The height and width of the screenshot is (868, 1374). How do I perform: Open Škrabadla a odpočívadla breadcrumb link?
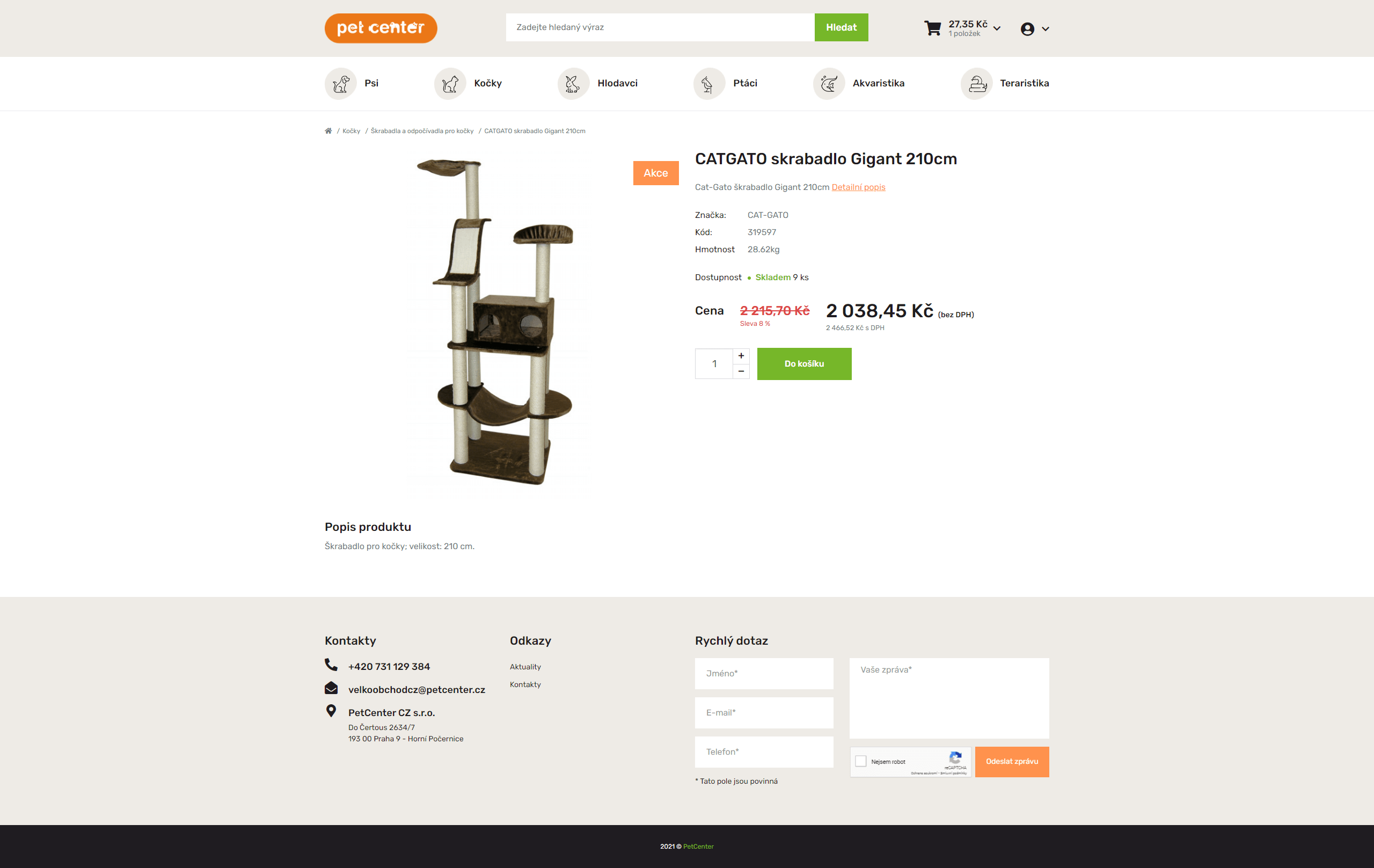tap(422, 130)
